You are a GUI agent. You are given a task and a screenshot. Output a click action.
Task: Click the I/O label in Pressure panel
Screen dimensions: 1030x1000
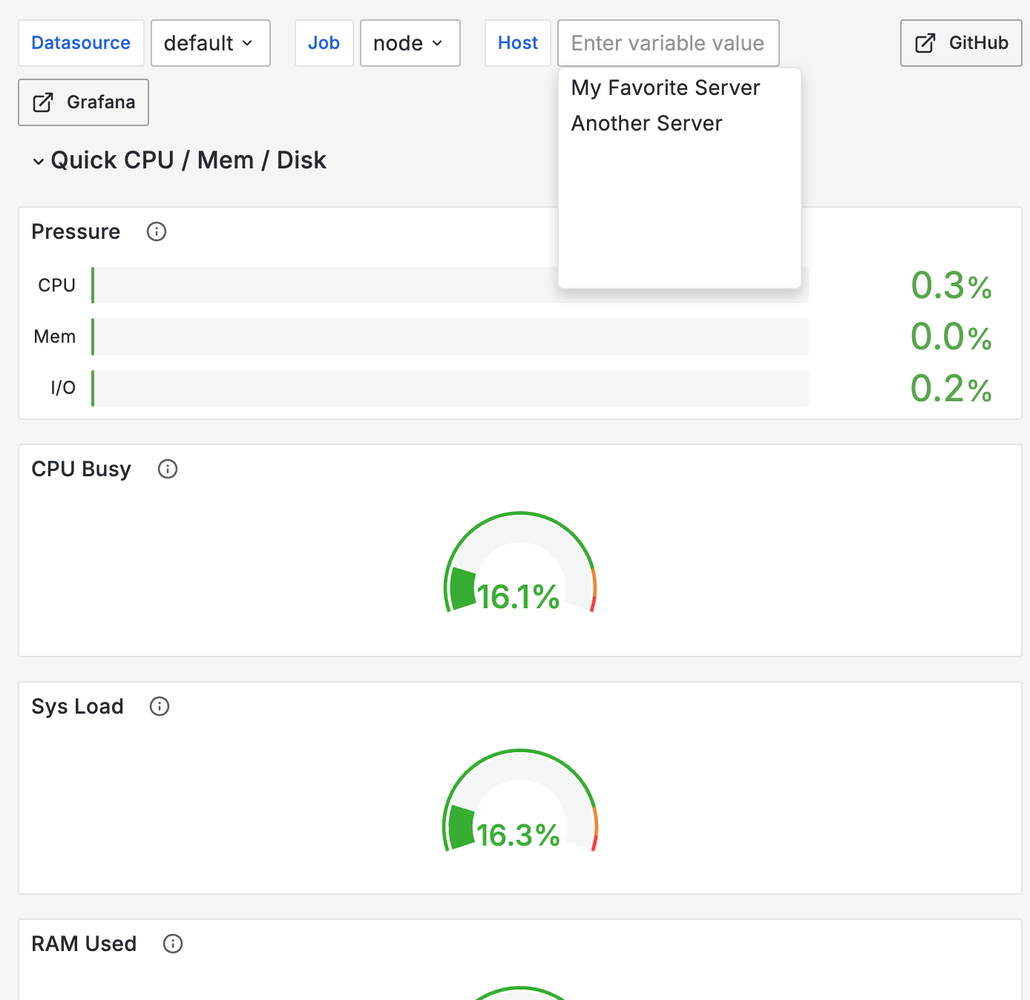[x=63, y=388]
